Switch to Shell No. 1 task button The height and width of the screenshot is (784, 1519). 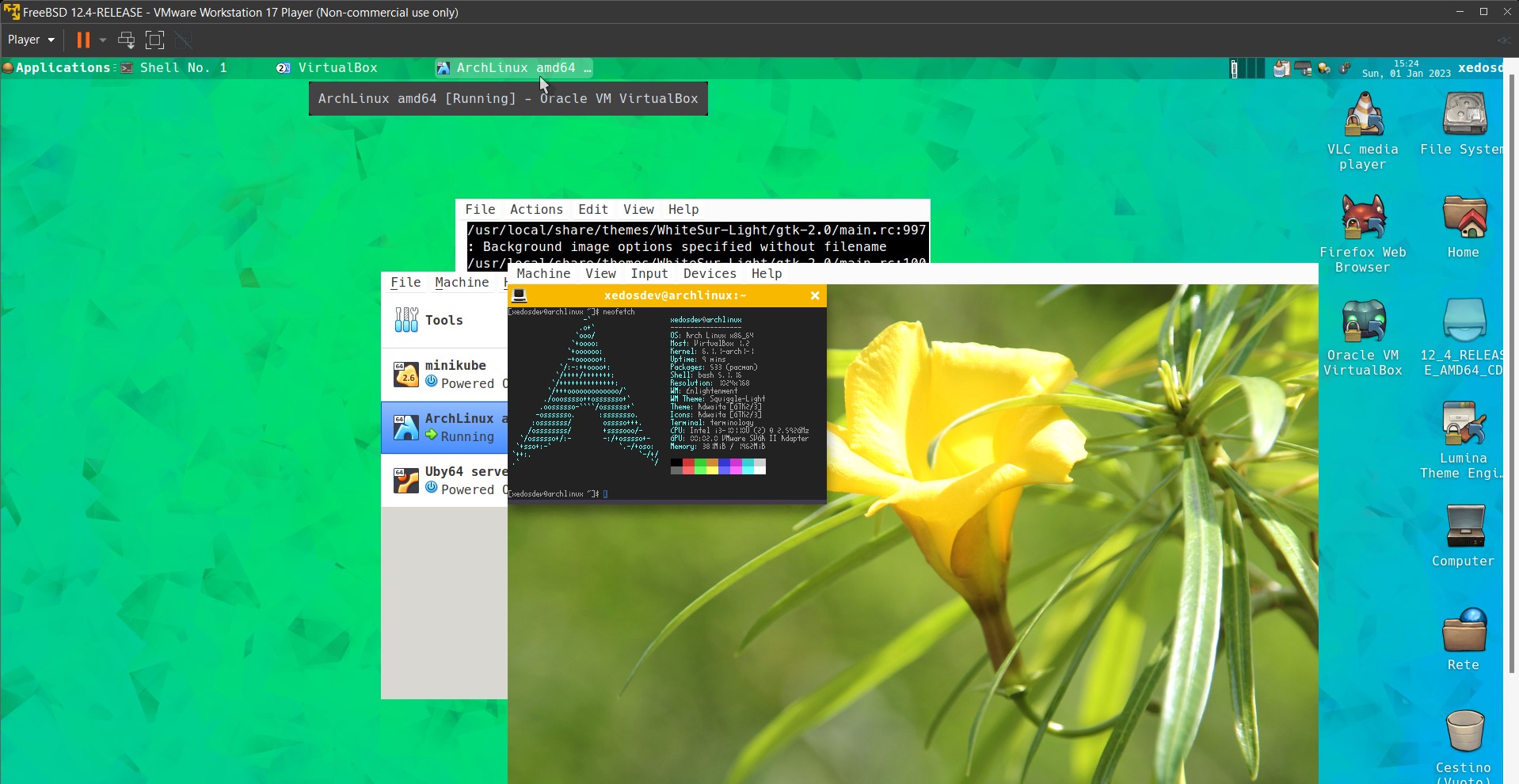point(182,68)
